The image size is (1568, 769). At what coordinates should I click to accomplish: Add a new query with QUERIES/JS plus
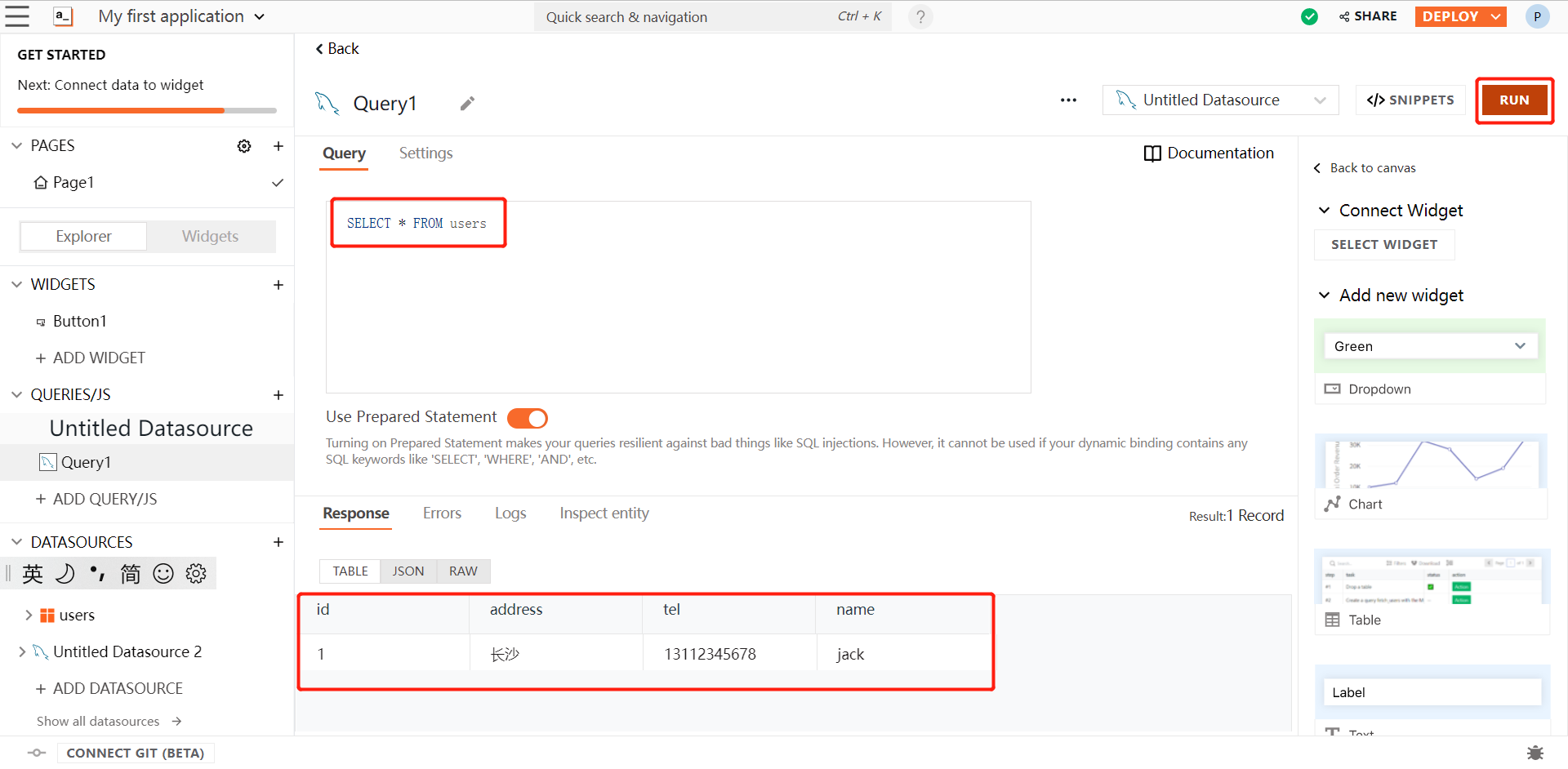278,395
